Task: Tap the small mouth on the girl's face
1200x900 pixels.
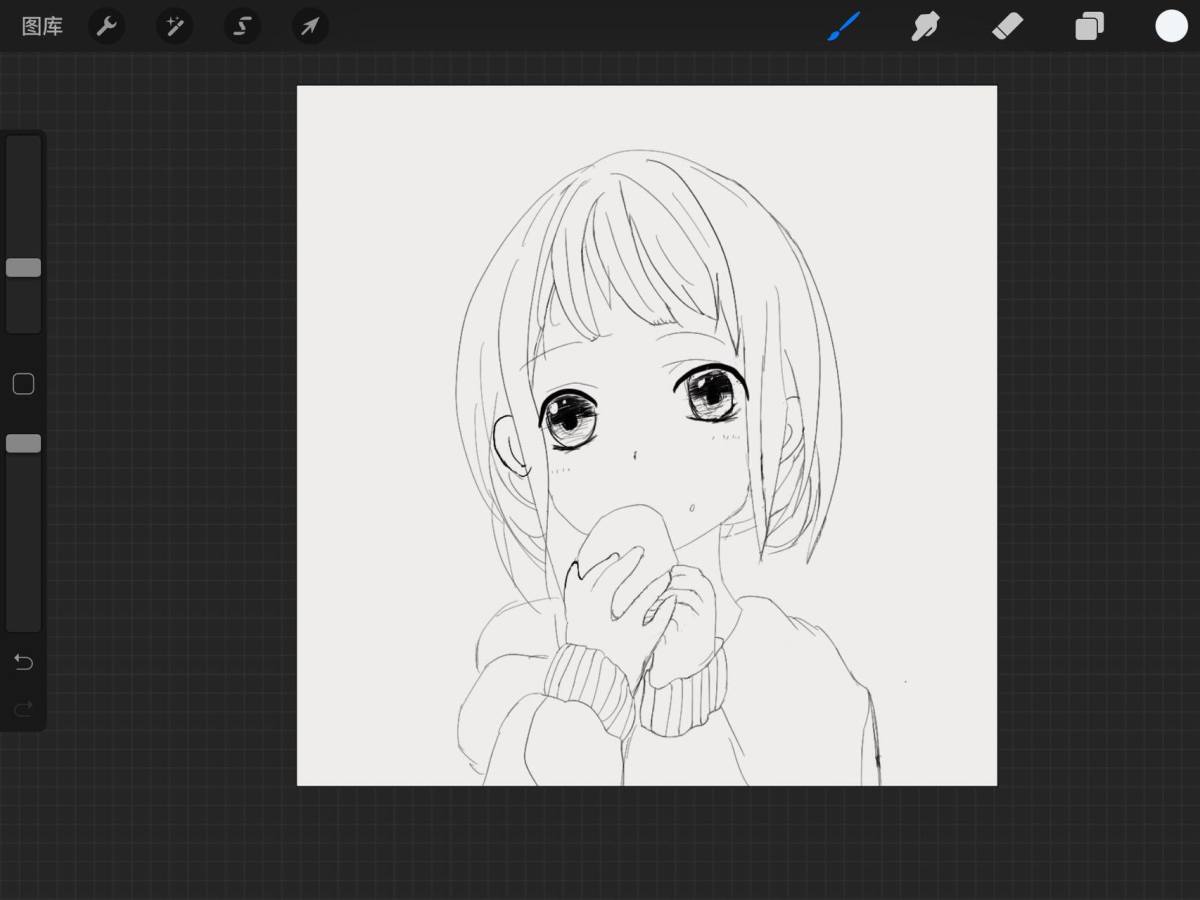Action: tap(689, 507)
